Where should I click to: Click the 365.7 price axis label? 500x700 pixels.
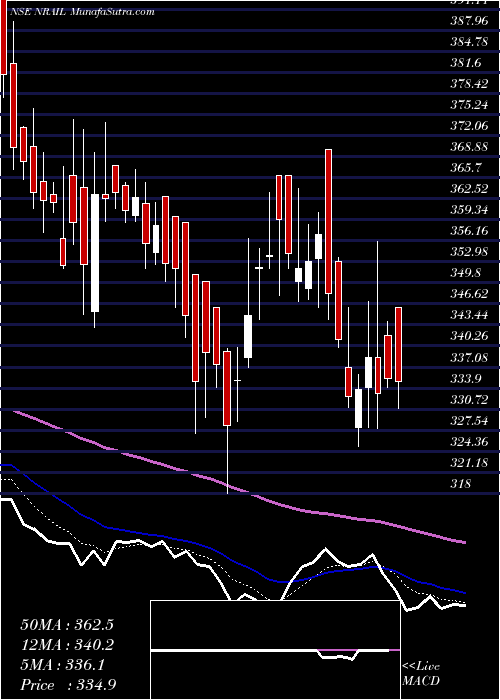(464, 168)
